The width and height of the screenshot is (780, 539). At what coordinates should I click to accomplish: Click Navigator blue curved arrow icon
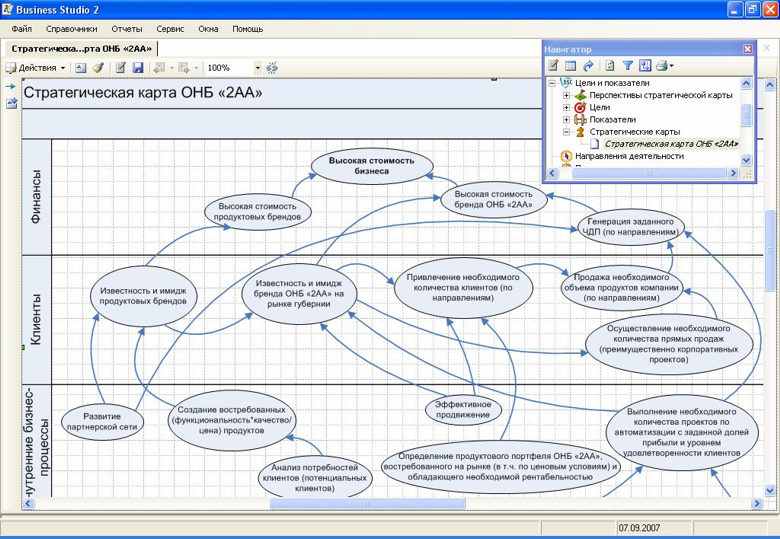click(588, 65)
